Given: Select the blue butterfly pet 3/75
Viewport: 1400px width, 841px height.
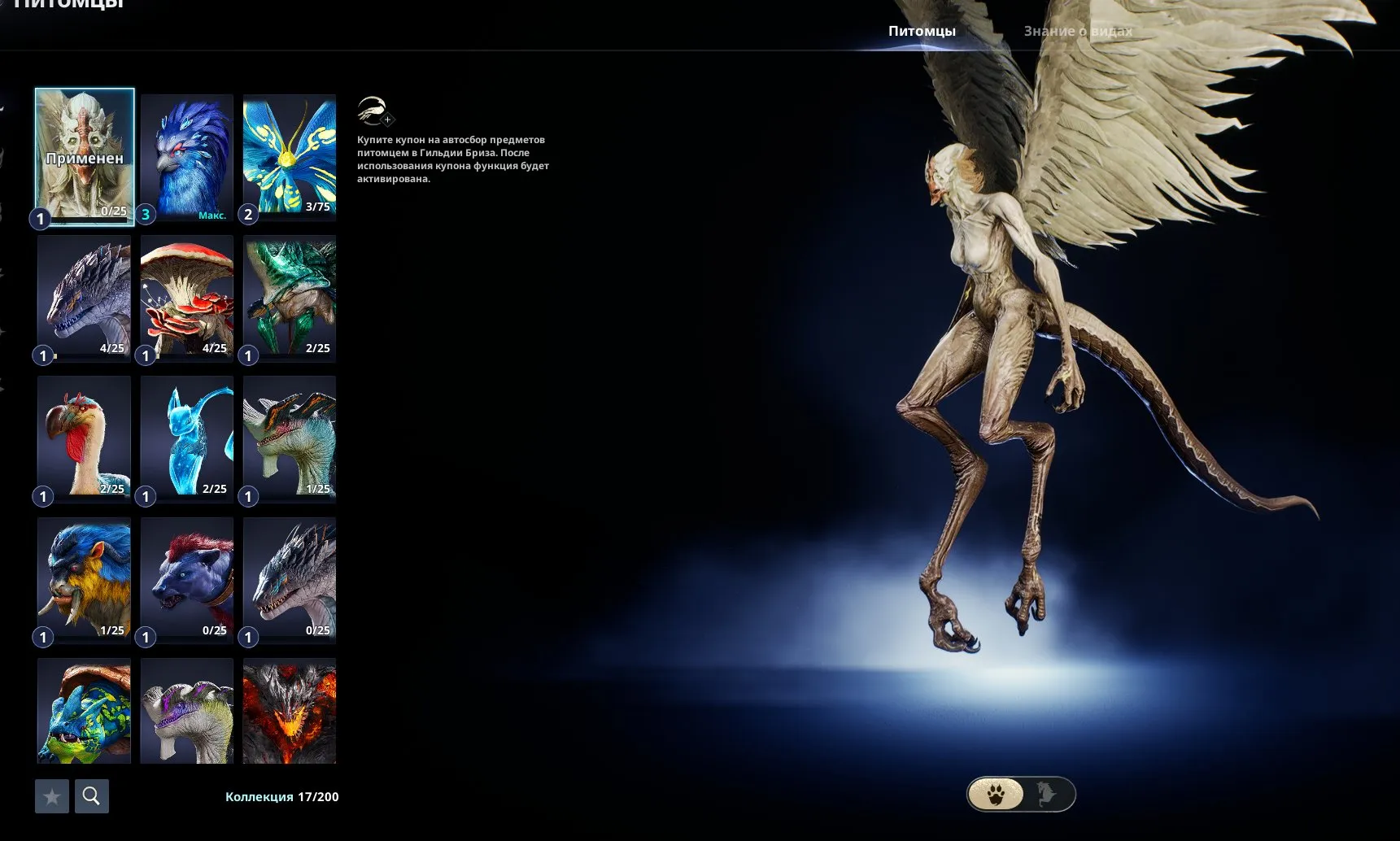Looking at the screenshot, I should [x=290, y=158].
